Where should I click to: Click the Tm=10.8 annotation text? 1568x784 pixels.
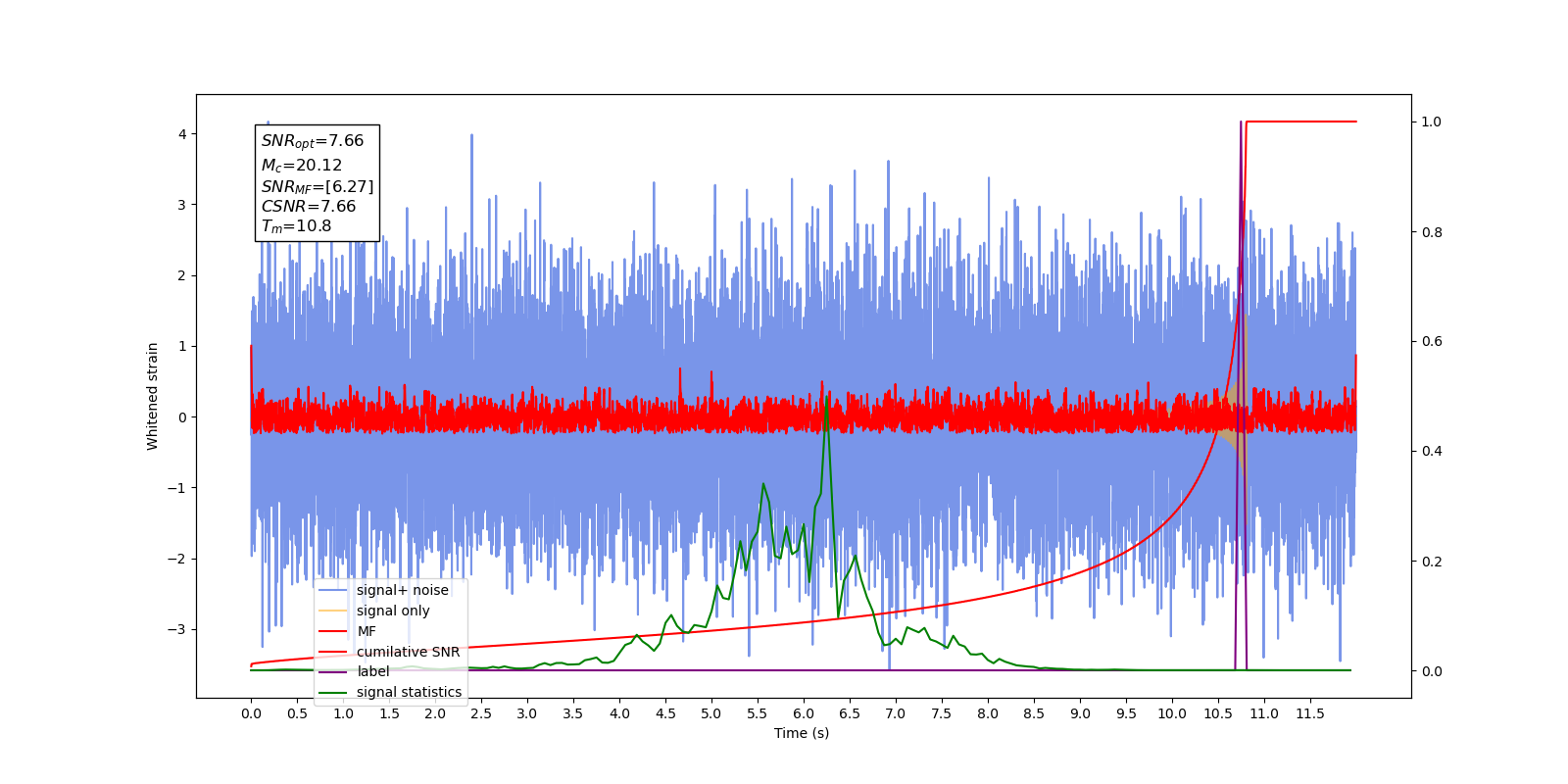coord(297,226)
